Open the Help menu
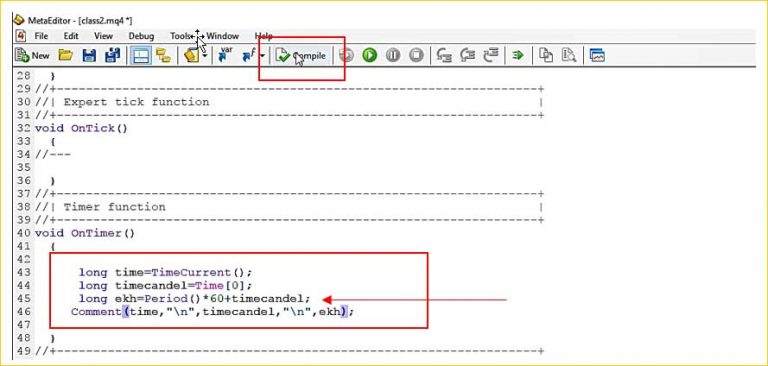 [264, 36]
